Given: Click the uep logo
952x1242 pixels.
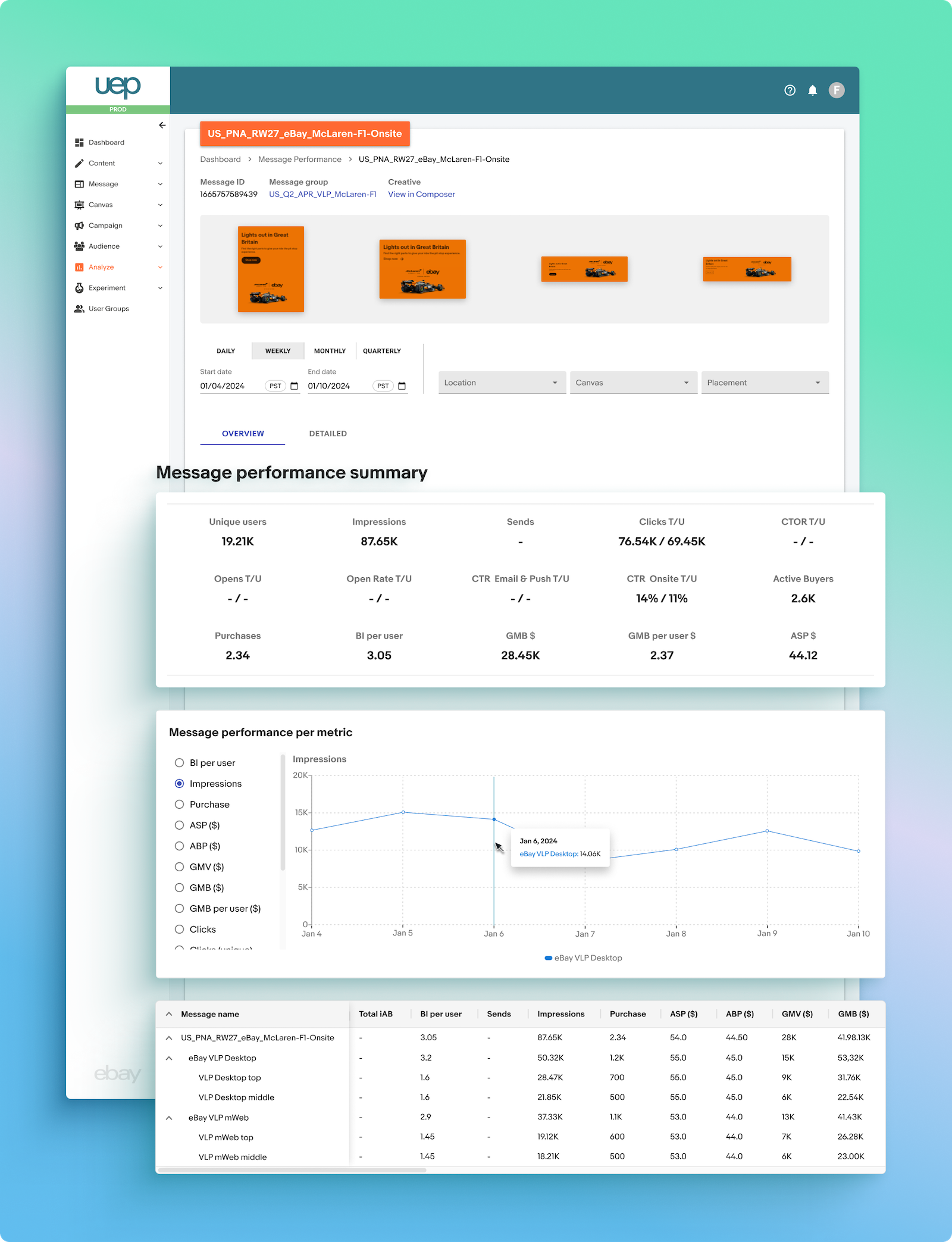Looking at the screenshot, I should 118,86.
